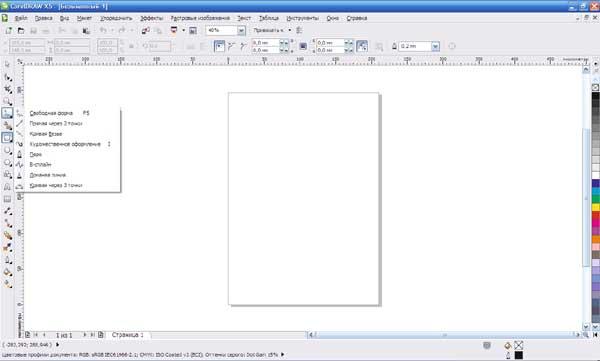The width and height of the screenshot is (600, 361).
Task: Select the Rectangle tool in the toolbox
Action: coord(7,137)
